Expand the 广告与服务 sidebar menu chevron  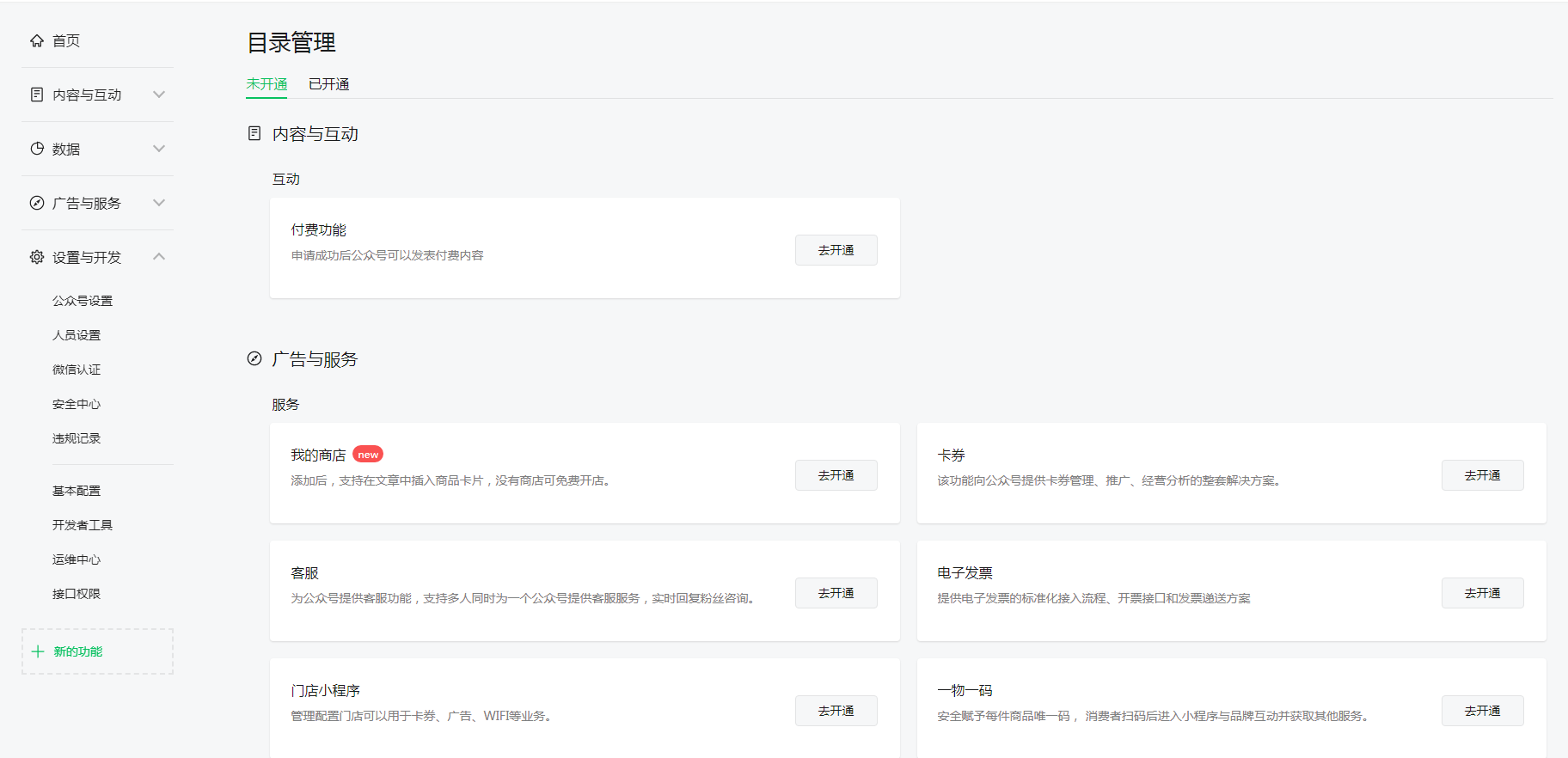[x=159, y=203]
